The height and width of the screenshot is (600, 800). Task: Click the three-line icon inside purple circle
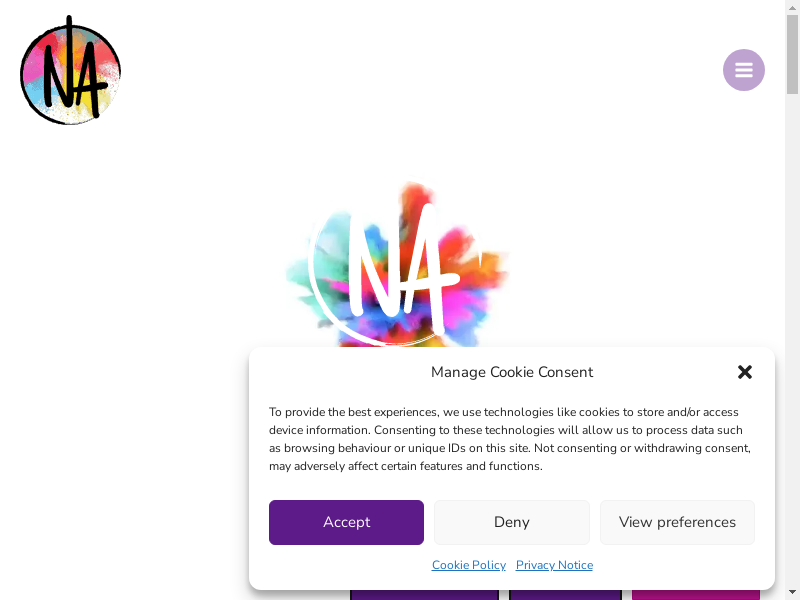click(x=743, y=70)
